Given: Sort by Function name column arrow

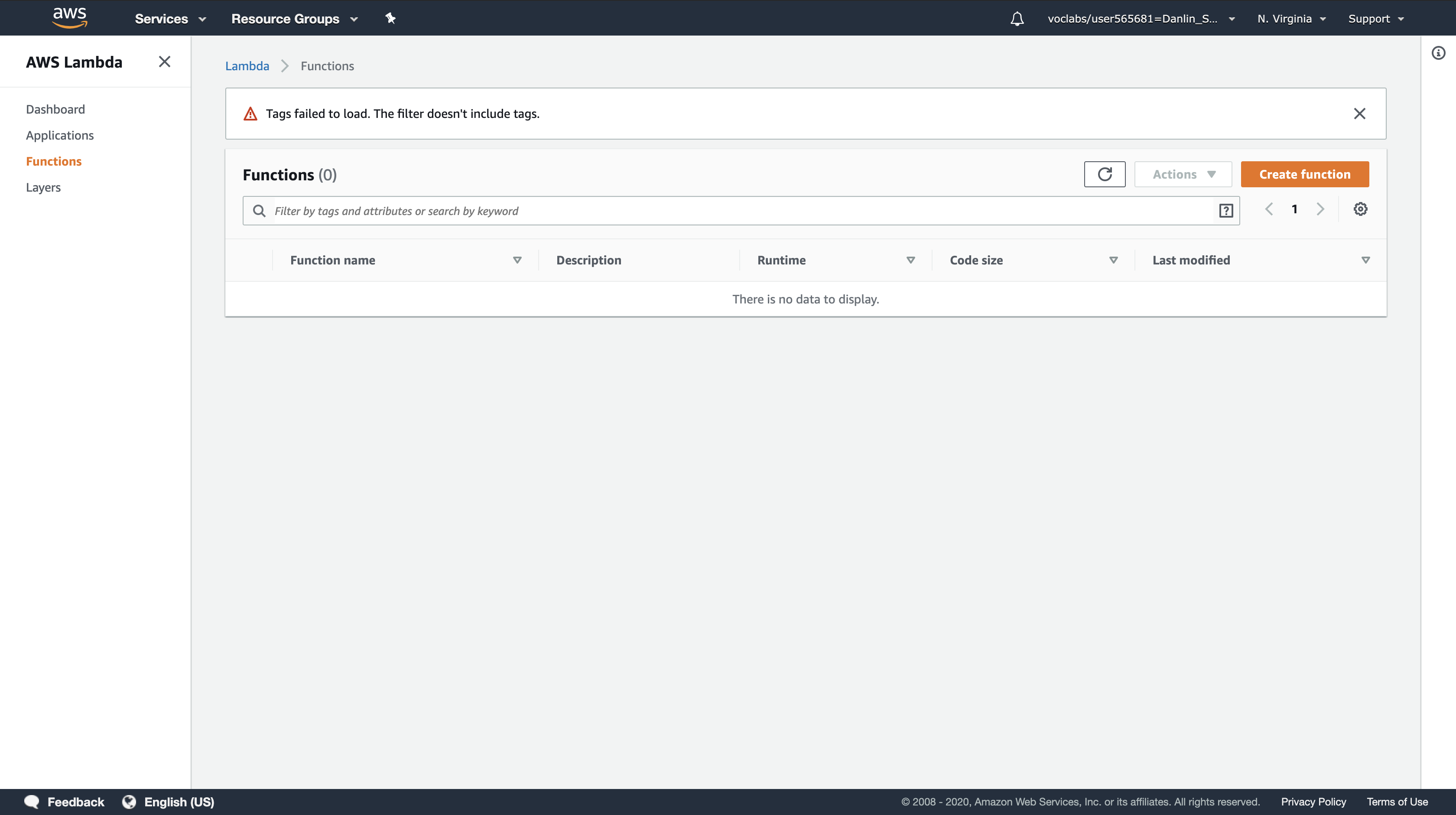Looking at the screenshot, I should (517, 260).
